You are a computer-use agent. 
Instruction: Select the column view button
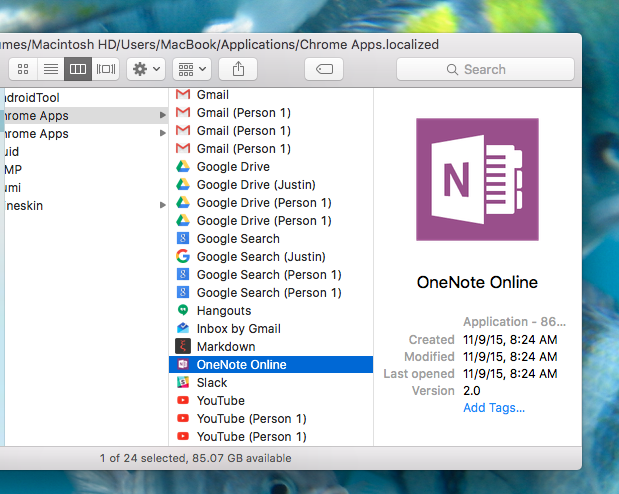tap(78, 69)
